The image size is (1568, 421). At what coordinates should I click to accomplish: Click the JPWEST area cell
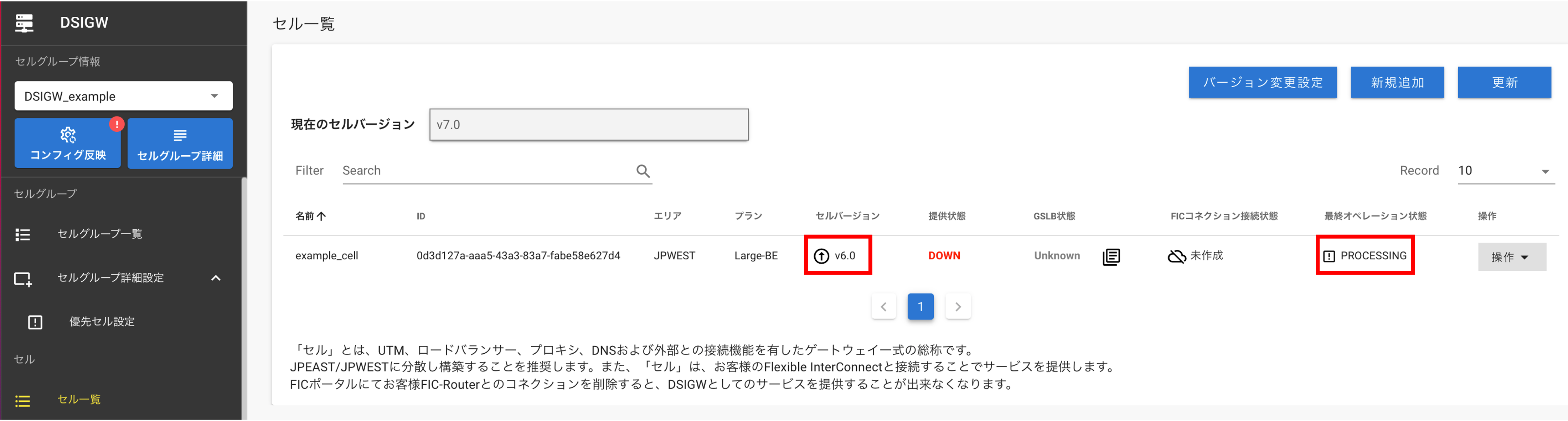(675, 256)
